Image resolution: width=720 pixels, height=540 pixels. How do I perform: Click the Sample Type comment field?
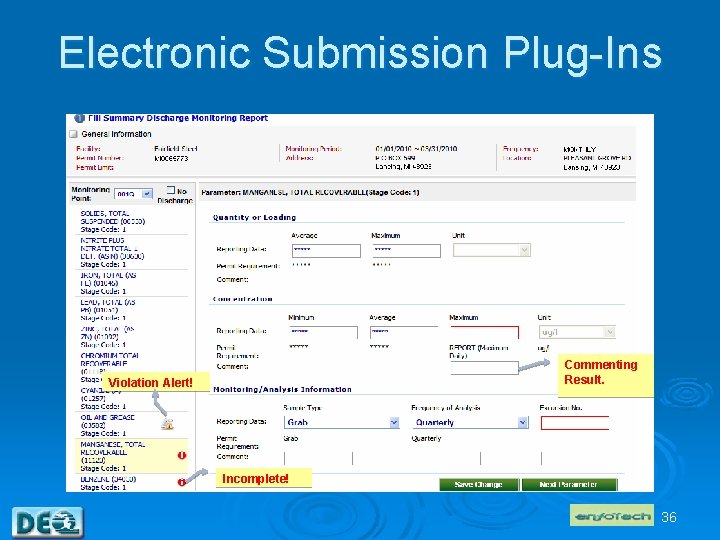point(319,458)
